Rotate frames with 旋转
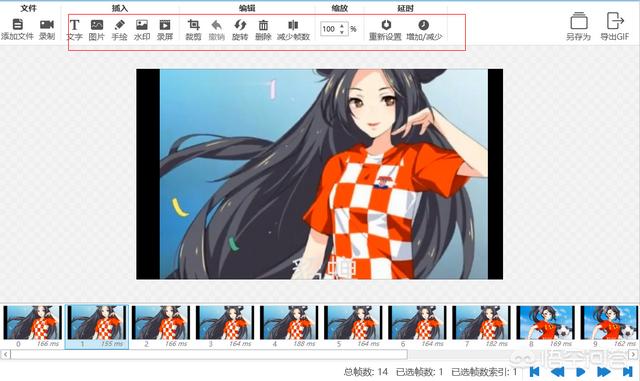 tap(240, 29)
